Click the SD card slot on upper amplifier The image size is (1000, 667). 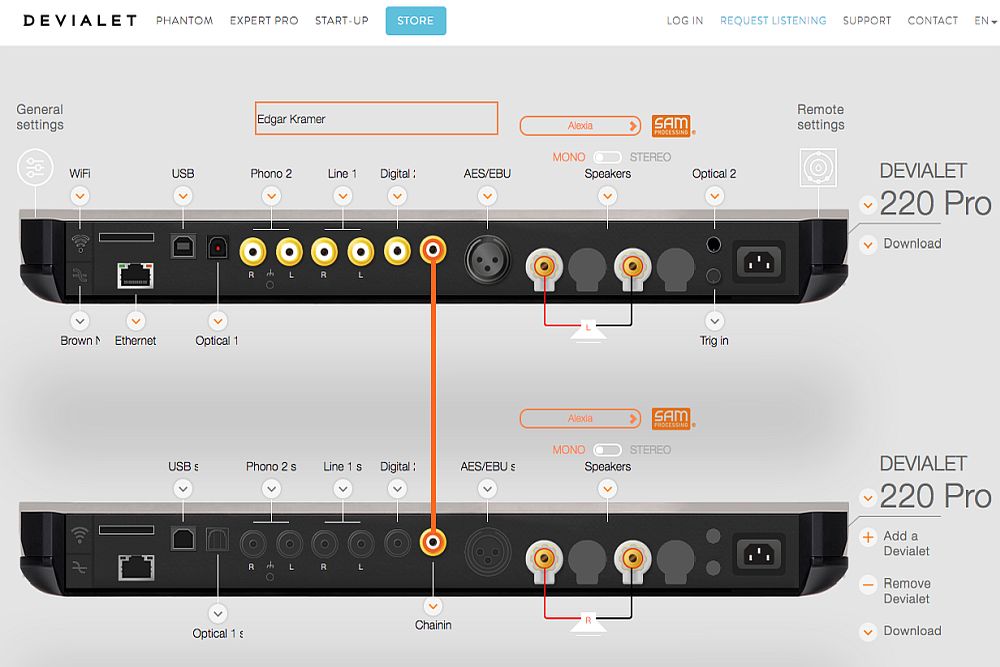(x=126, y=237)
